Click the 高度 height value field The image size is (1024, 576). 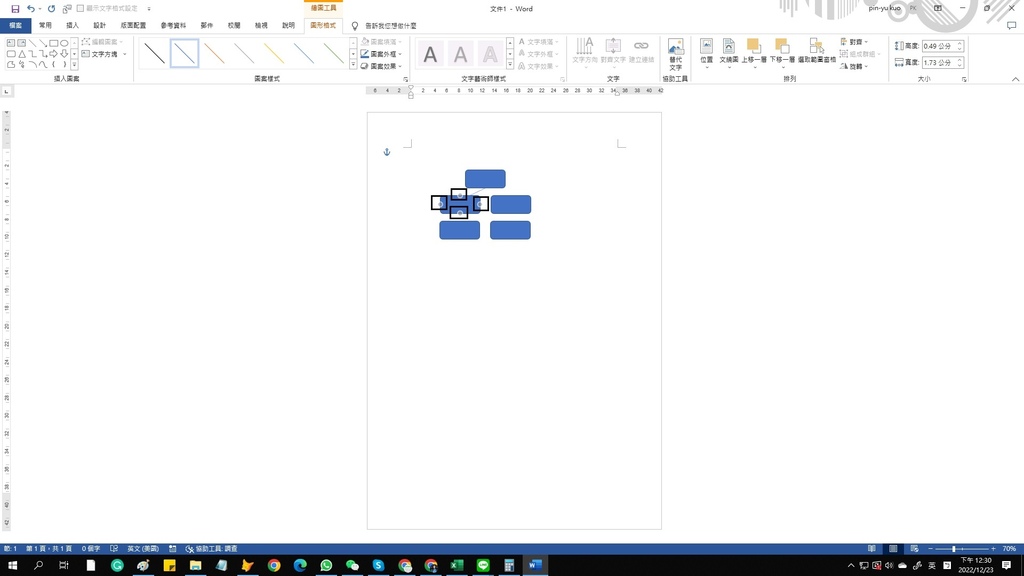(x=938, y=46)
